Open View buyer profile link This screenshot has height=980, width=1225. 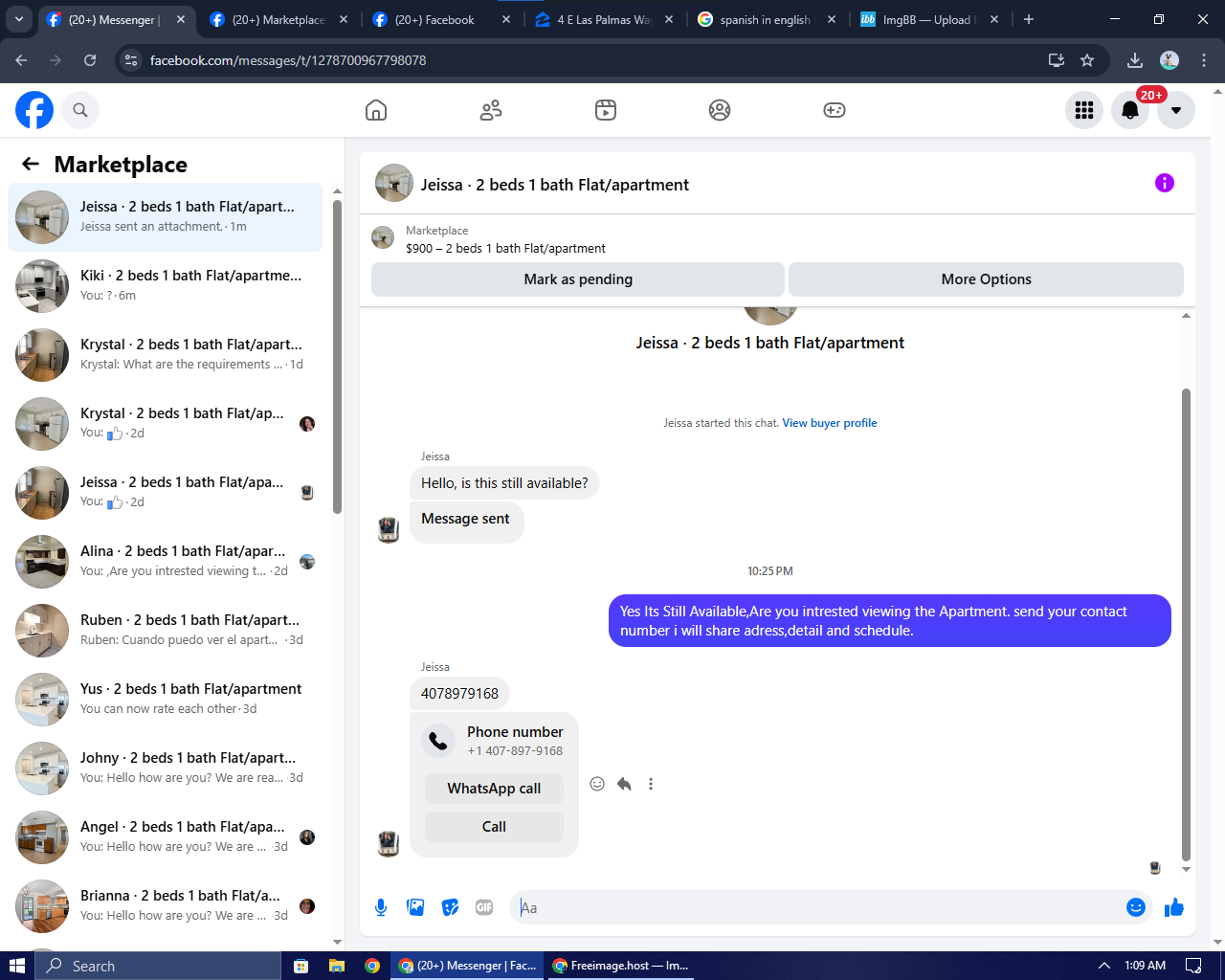[x=830, y=423]
